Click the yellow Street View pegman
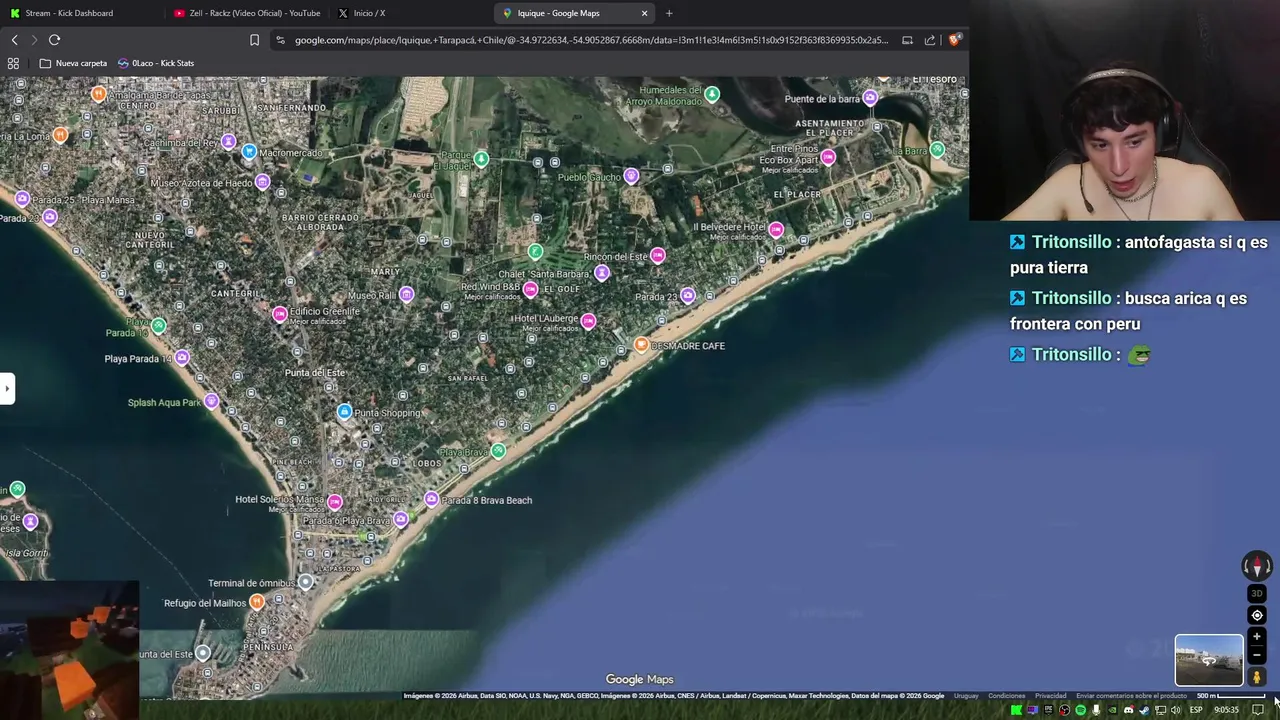The image size is (1280, 720). click(1257, 677)
